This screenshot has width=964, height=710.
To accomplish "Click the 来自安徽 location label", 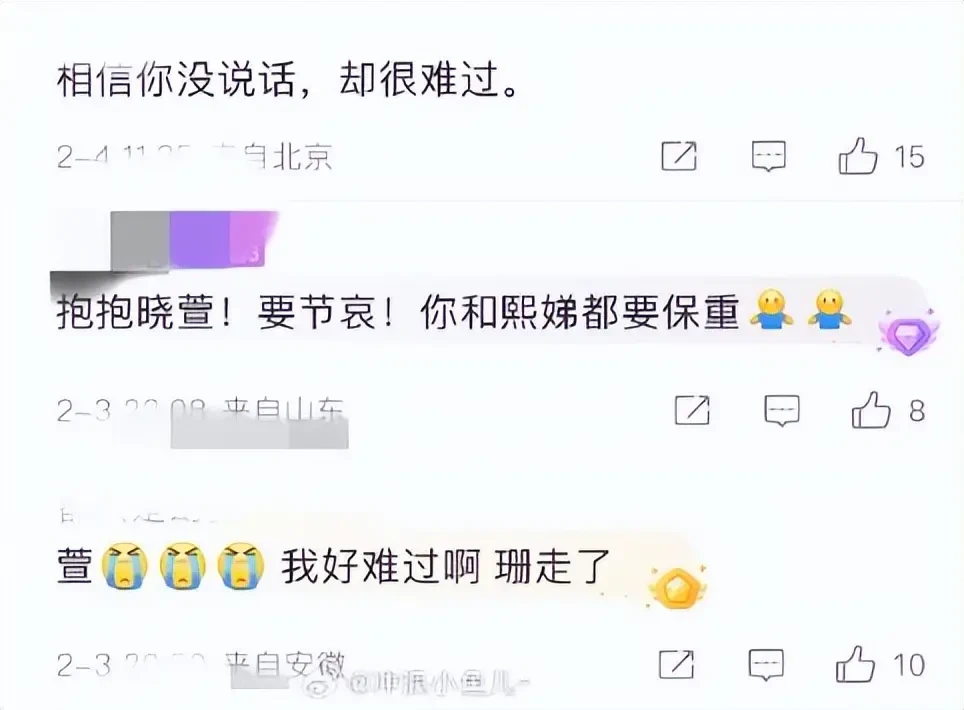I will (x=285, y=665).
